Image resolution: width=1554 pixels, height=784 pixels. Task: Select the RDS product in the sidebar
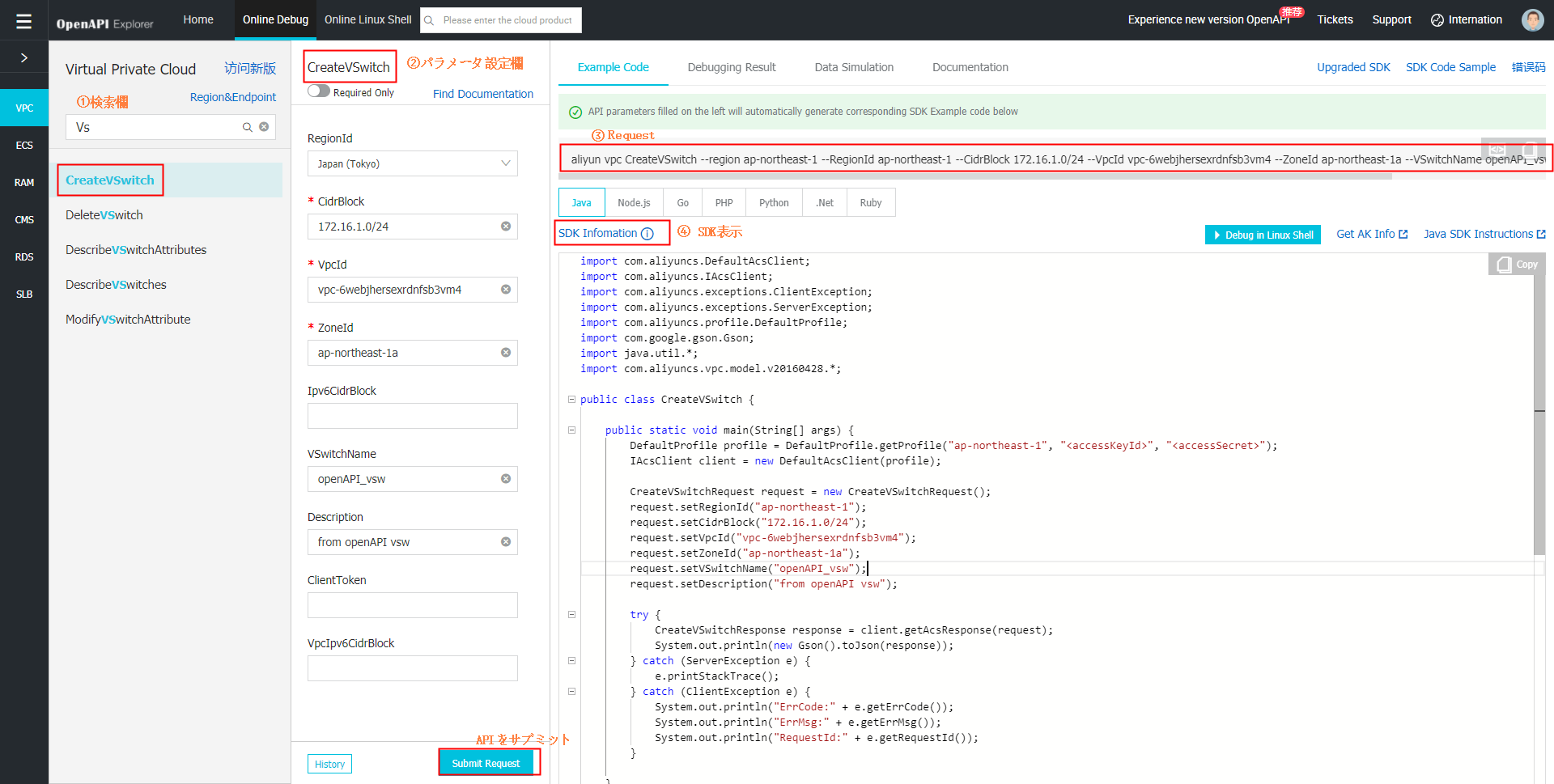coord(24,256)
